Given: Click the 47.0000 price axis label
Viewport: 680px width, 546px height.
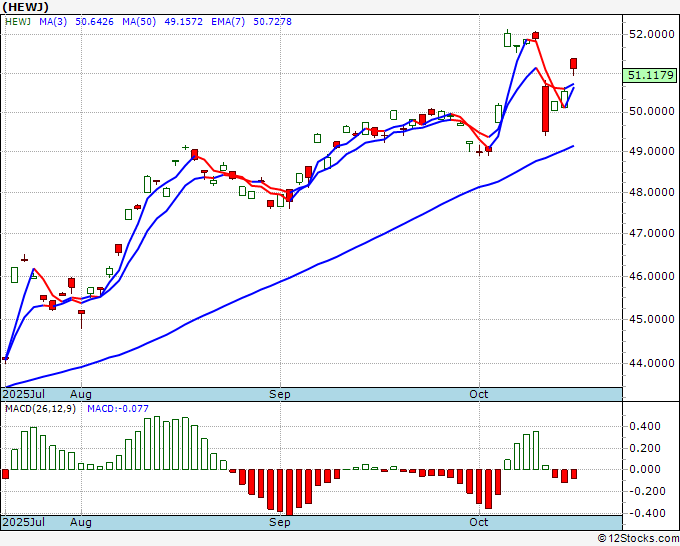Looking at the screenshot, I should pos(651,233).
